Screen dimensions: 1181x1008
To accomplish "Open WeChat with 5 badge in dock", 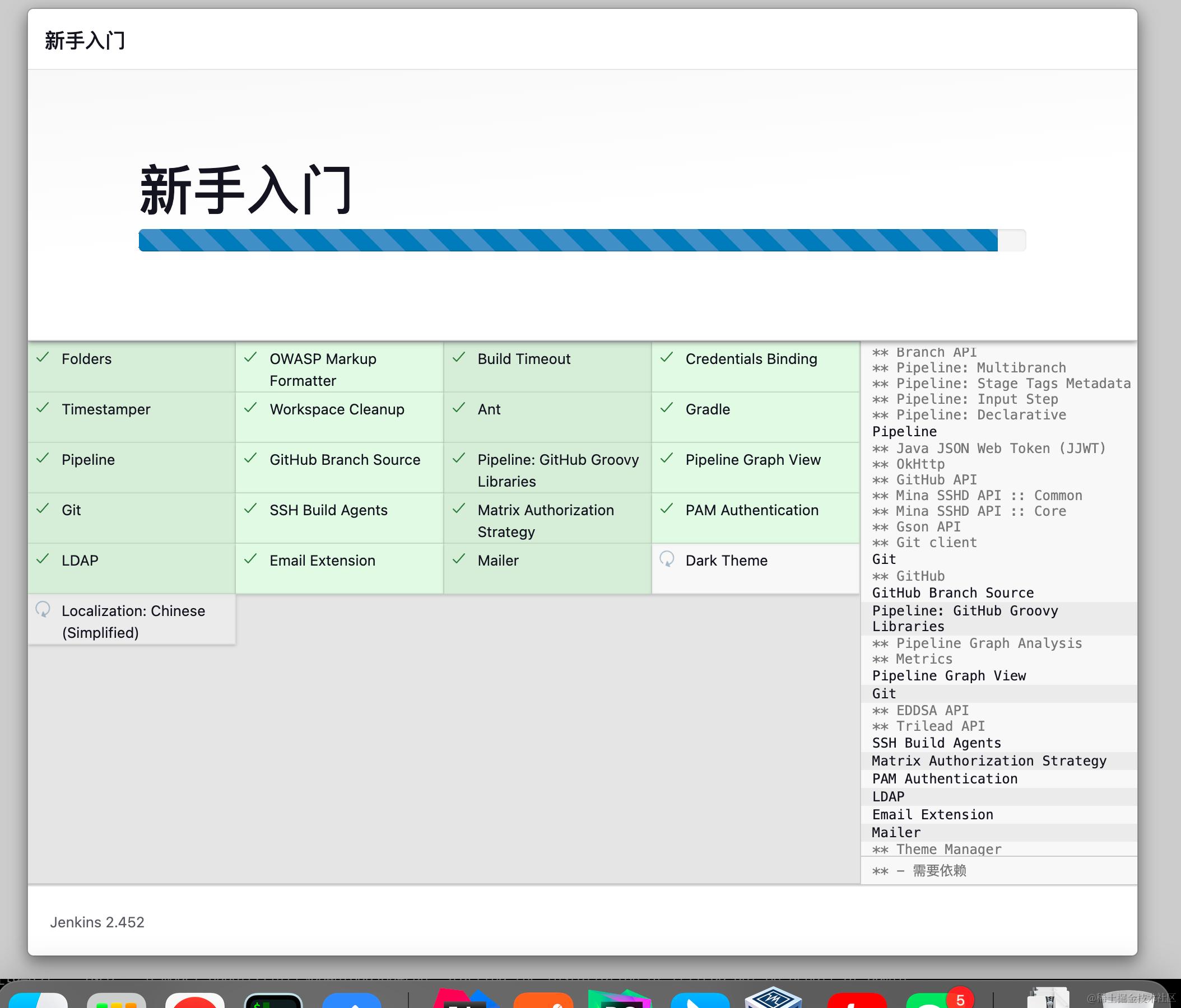I will (933, 1001).
